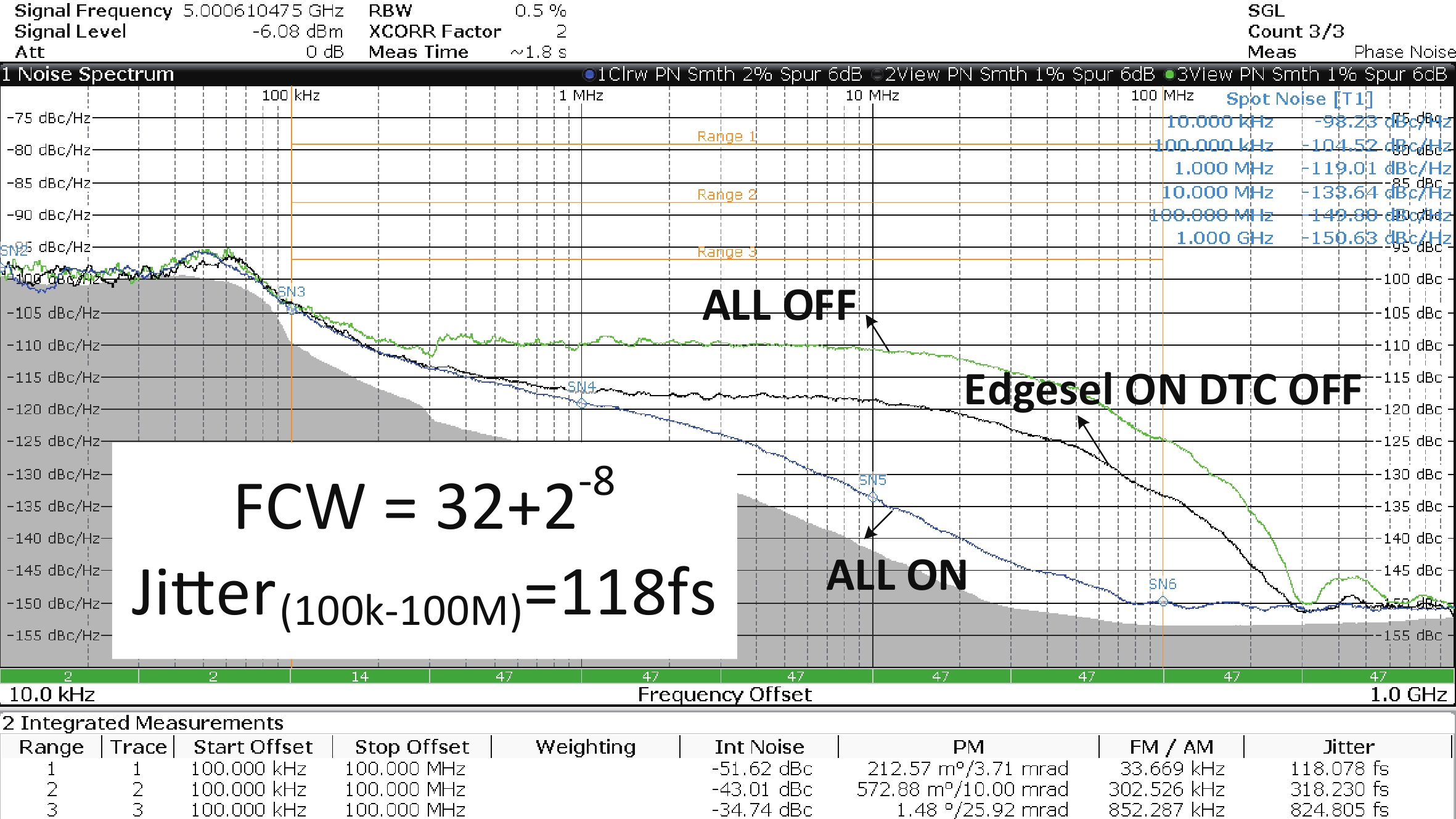Open the Spot Noise [T1] table header
1456x819 pixels.
1299,99
